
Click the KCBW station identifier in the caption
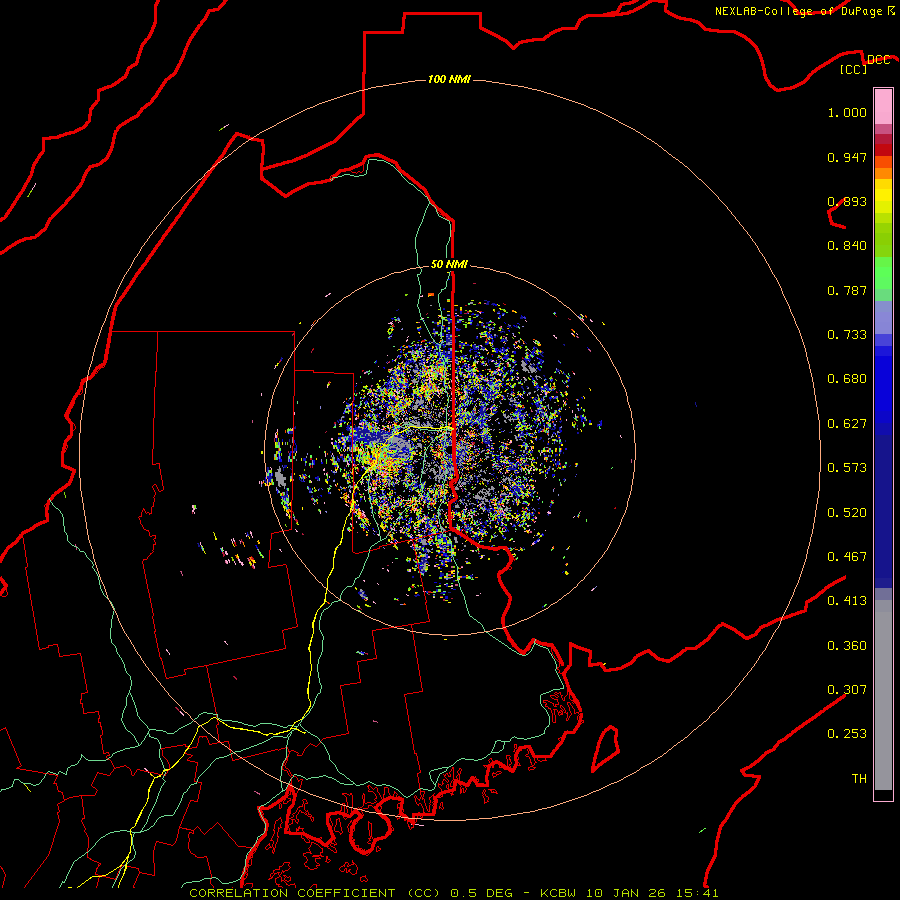tap(557, 893)
